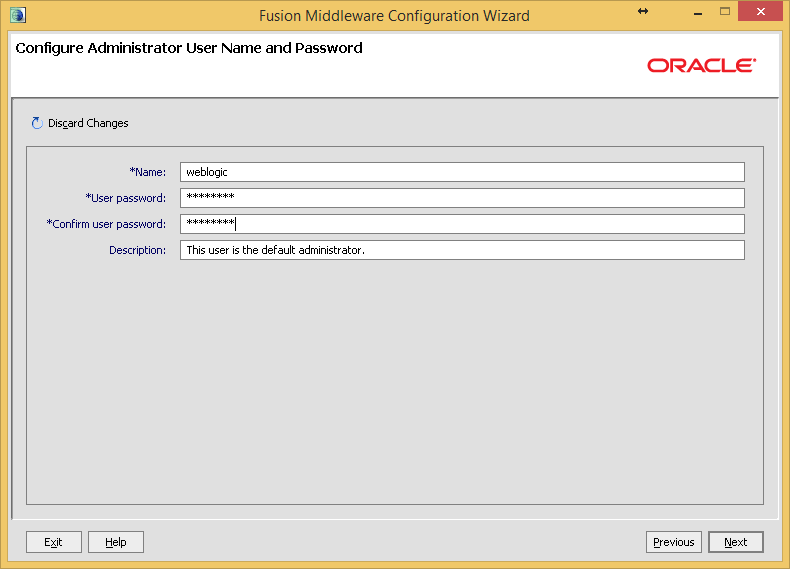Click the '*Name:' field label
Image resolution: width=790 pixels, height=569 pixels.
(x=148, y=172)
